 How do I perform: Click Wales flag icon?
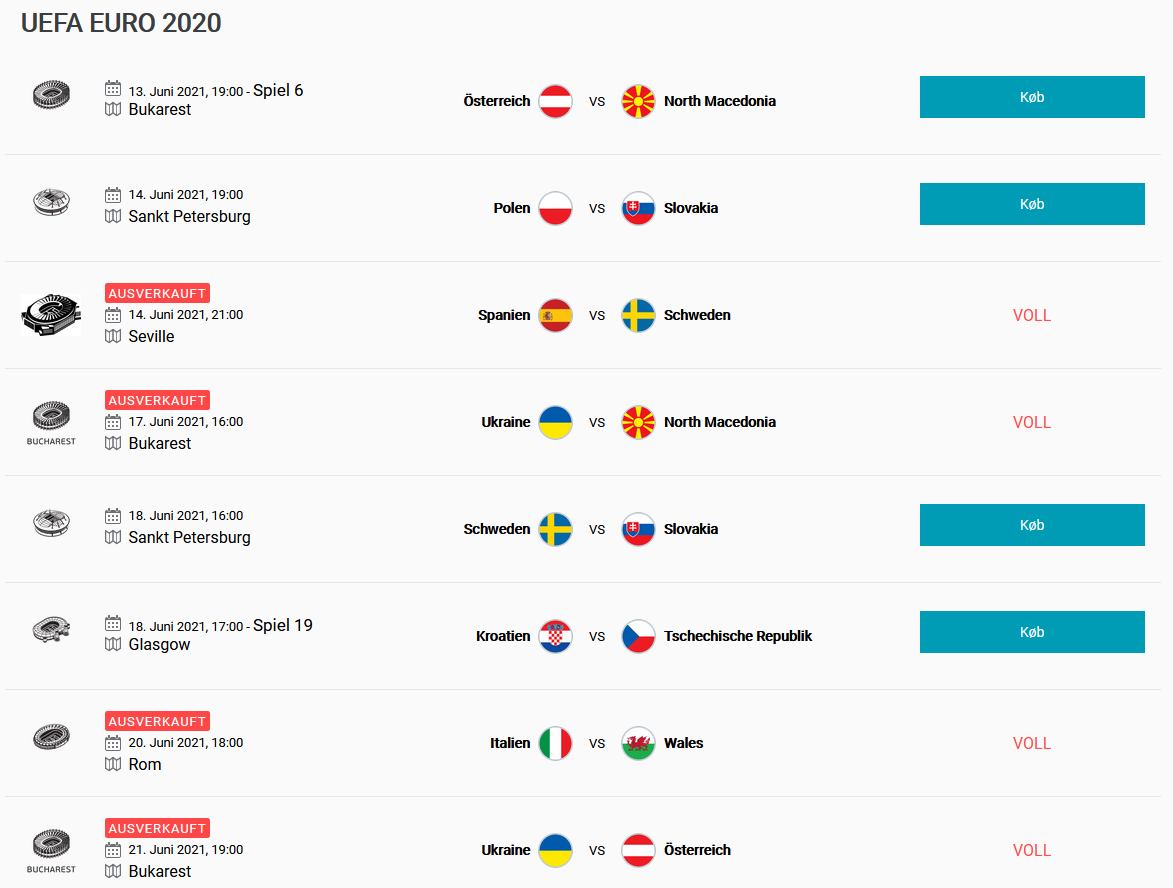coord(638,743)
